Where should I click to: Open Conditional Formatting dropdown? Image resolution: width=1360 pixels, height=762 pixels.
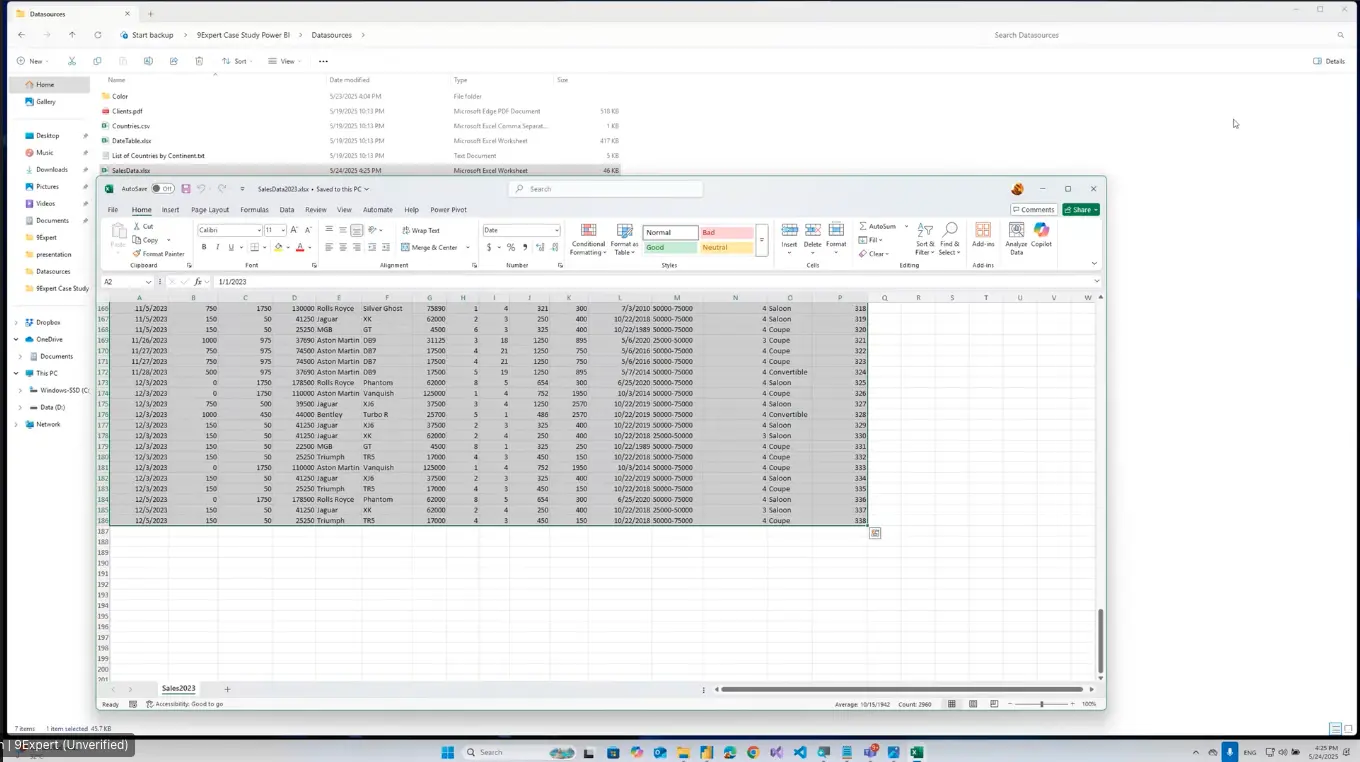588,240
